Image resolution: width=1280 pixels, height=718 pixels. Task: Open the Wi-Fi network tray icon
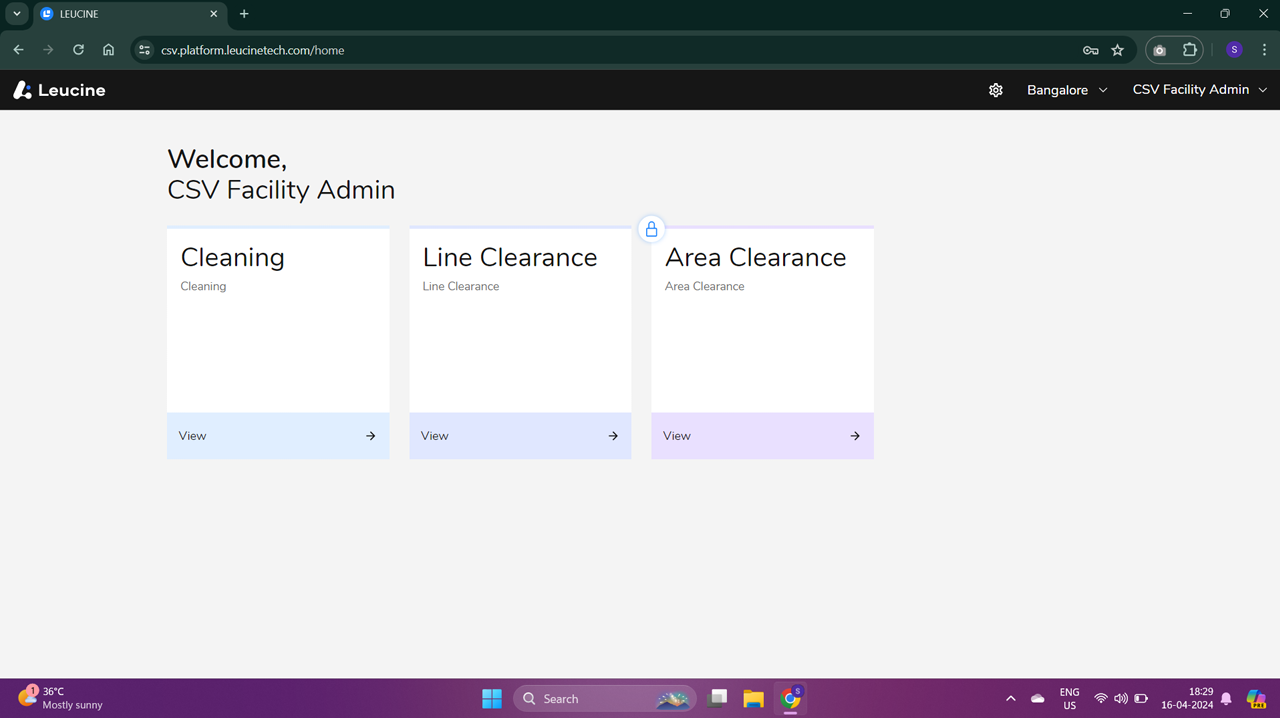tap(1101, 699)
